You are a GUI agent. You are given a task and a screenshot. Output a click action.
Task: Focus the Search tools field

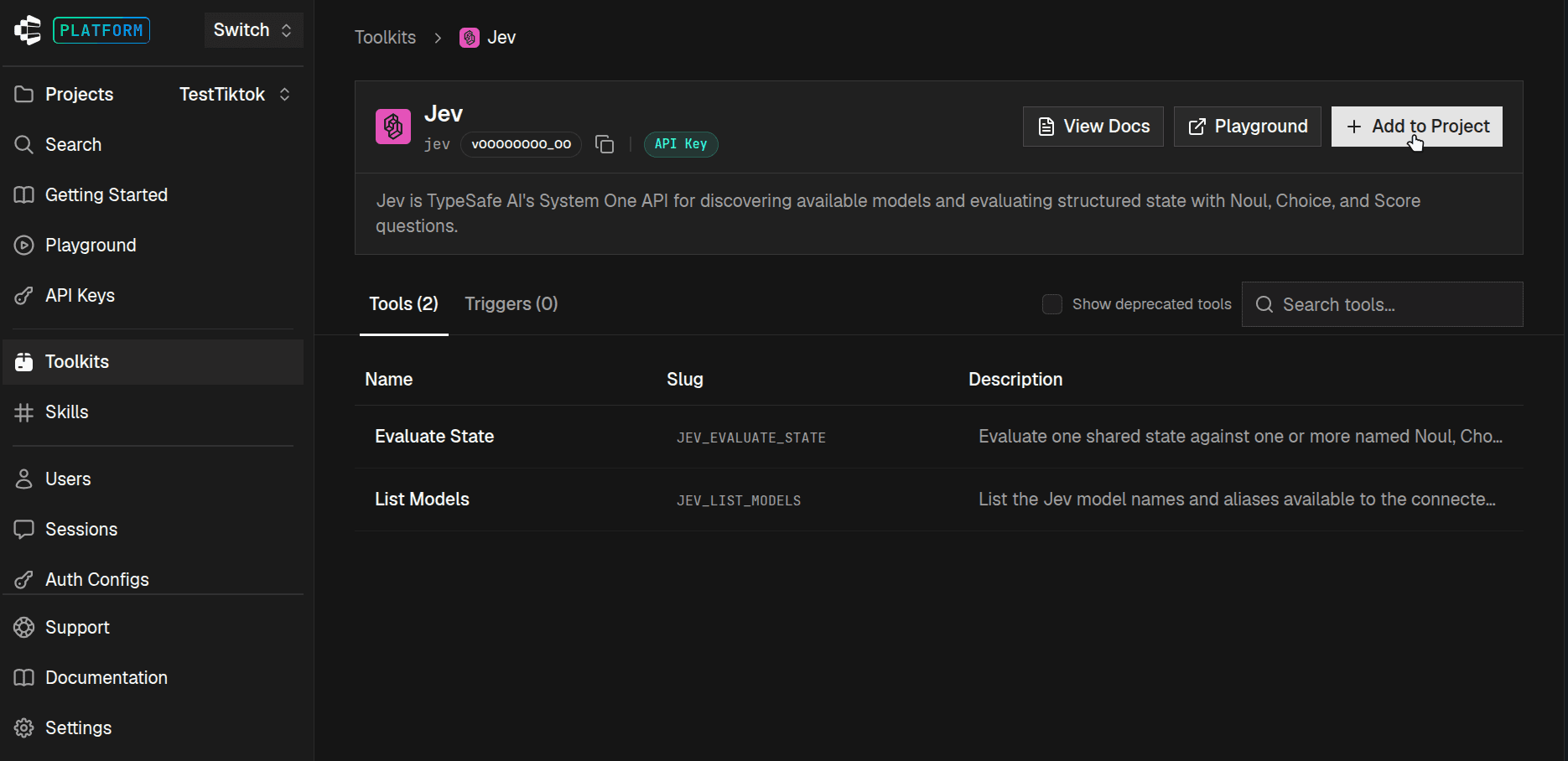pos(1383,304)
